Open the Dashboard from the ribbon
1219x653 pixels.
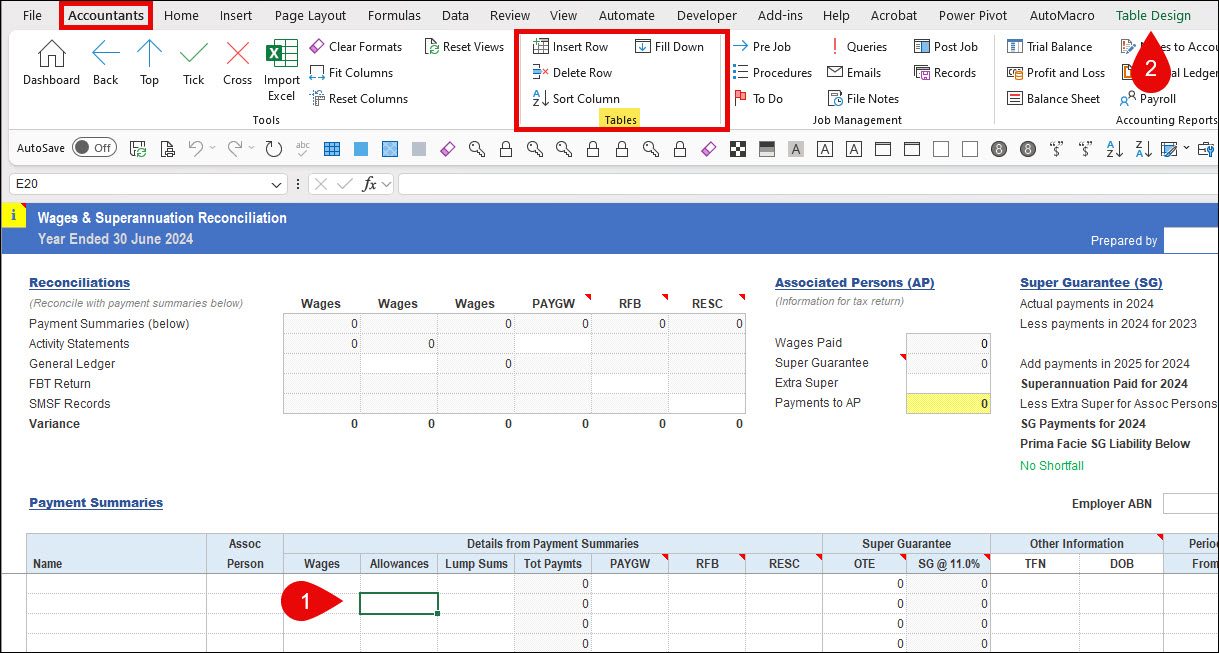click(x=51, y=64)
